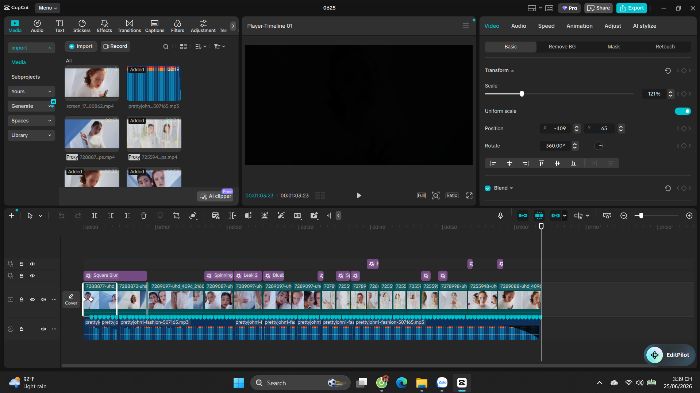The width and height of the screenshot is (700, 393).
Task: Click the Import button
Action: (x=81, y=46)
